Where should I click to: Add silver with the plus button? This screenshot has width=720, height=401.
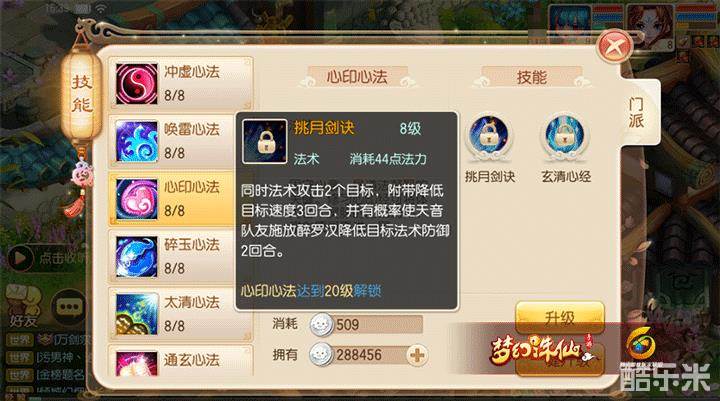[417, 355]
